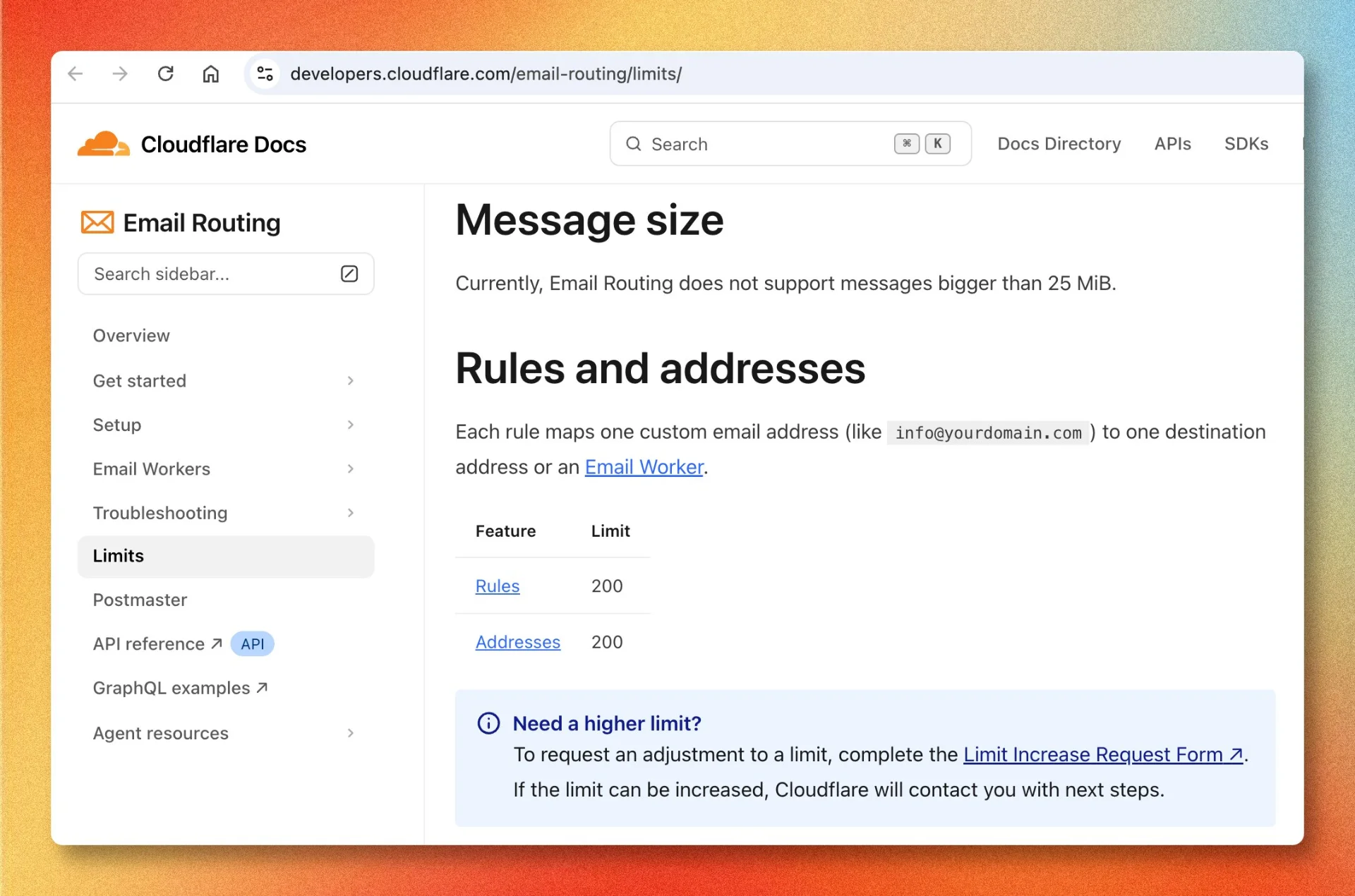Follow the Email Worker link

tap(644, 467)
